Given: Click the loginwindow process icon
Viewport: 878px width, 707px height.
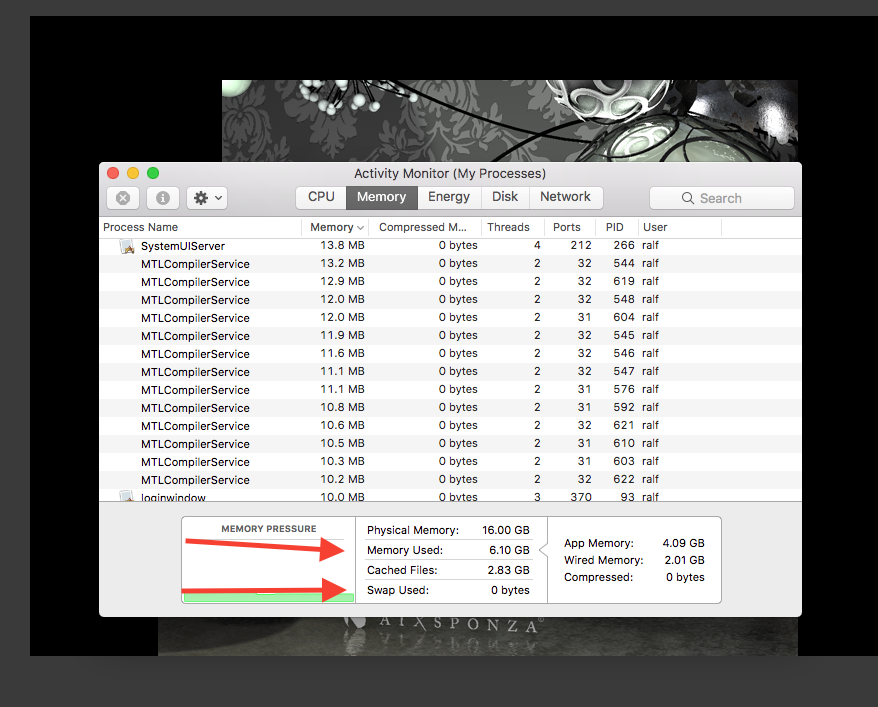Looking at the screenshot, I should (127, 496).
